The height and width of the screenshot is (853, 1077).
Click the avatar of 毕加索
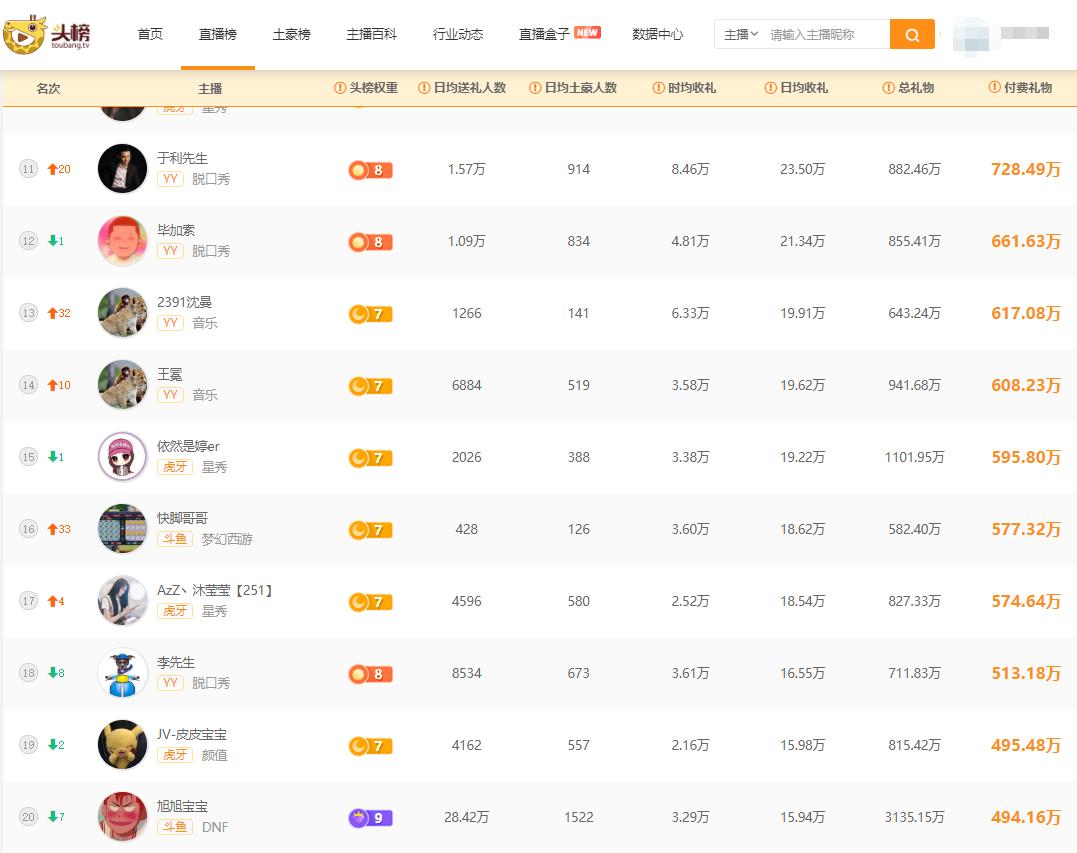[122, 241]
